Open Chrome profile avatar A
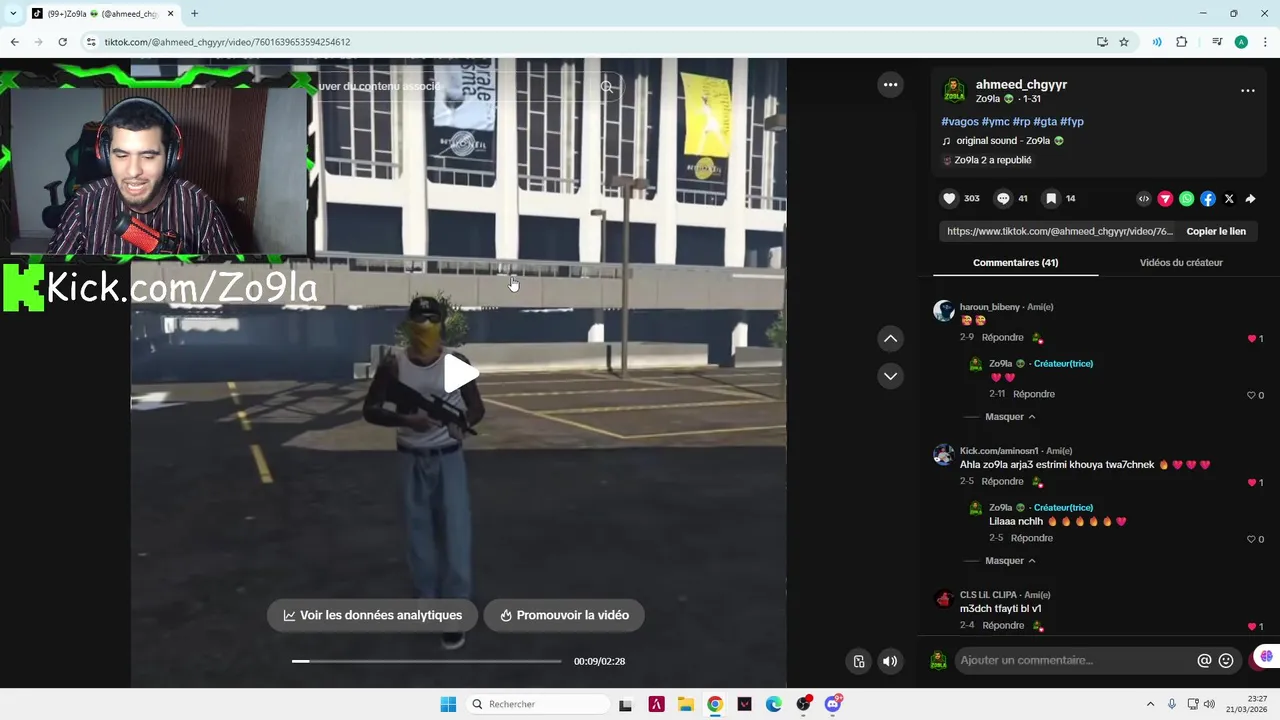The width and height of the screenshot is (1280, 720). [1241, 42]
